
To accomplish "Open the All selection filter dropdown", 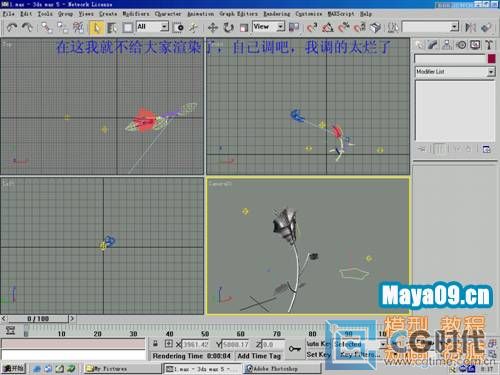I will coord(153,27).
